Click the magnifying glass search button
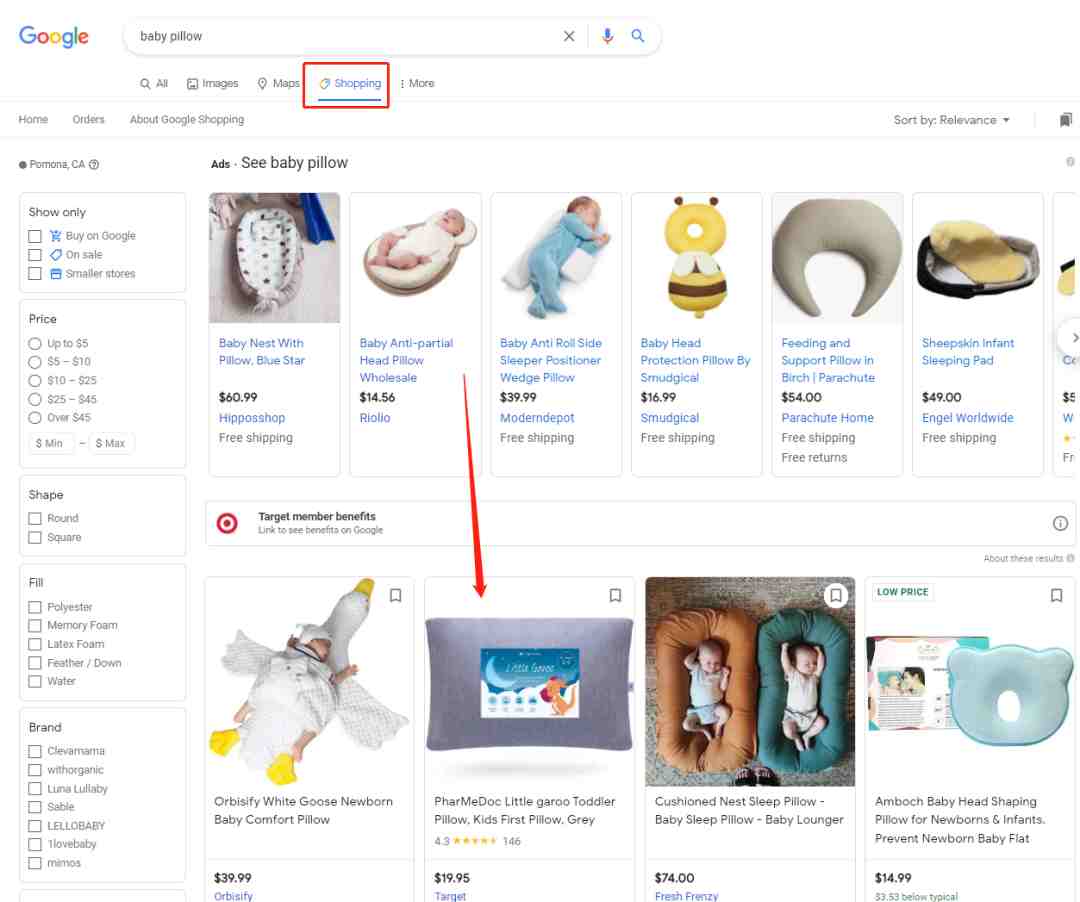The height and width of the screenshot is (902, 1080). pyautogui.click(x=638, y=36)
